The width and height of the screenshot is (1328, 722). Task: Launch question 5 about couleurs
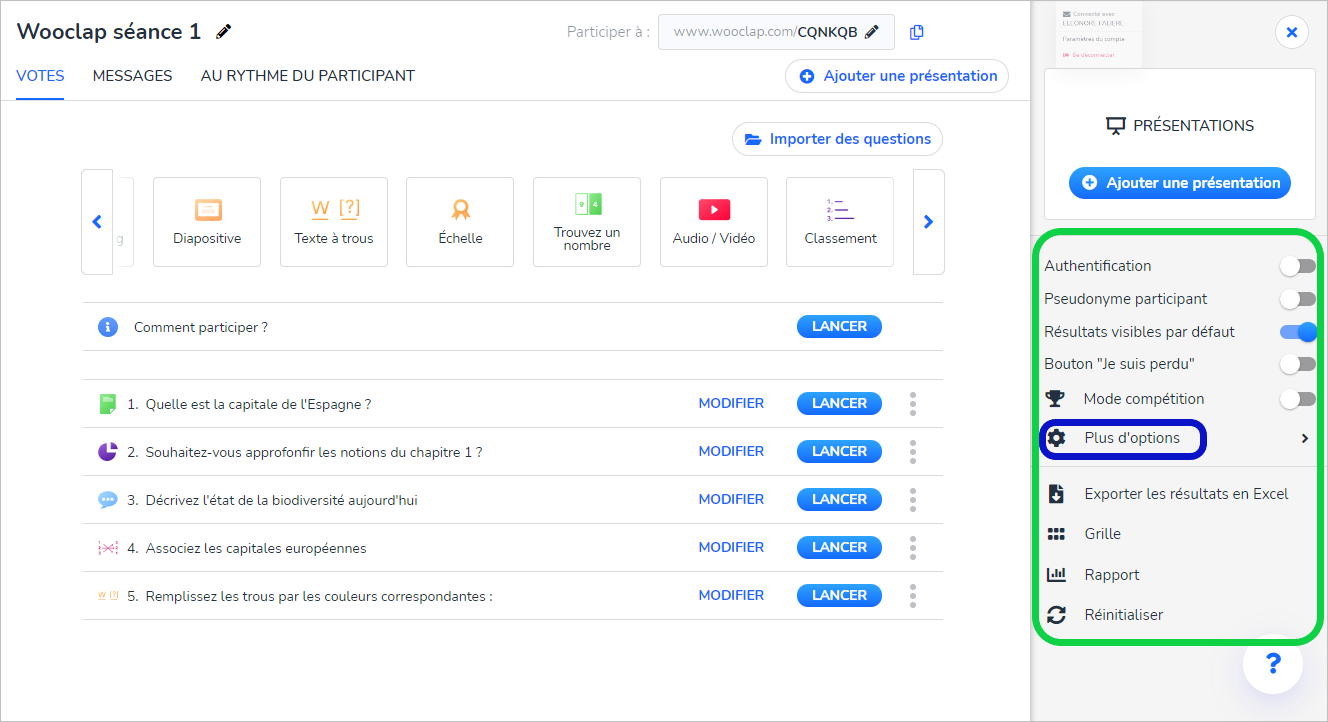pyautogui.click(x=839, y=595)
